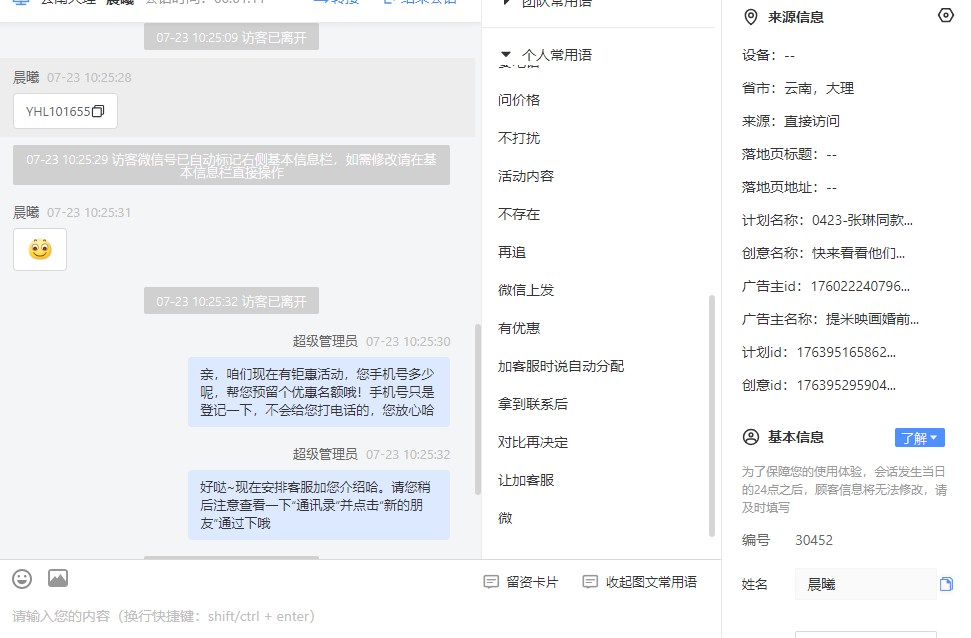Click 收起图文常用语 to hide phrases
Screen dimensions: 971x638
(640, 582)
